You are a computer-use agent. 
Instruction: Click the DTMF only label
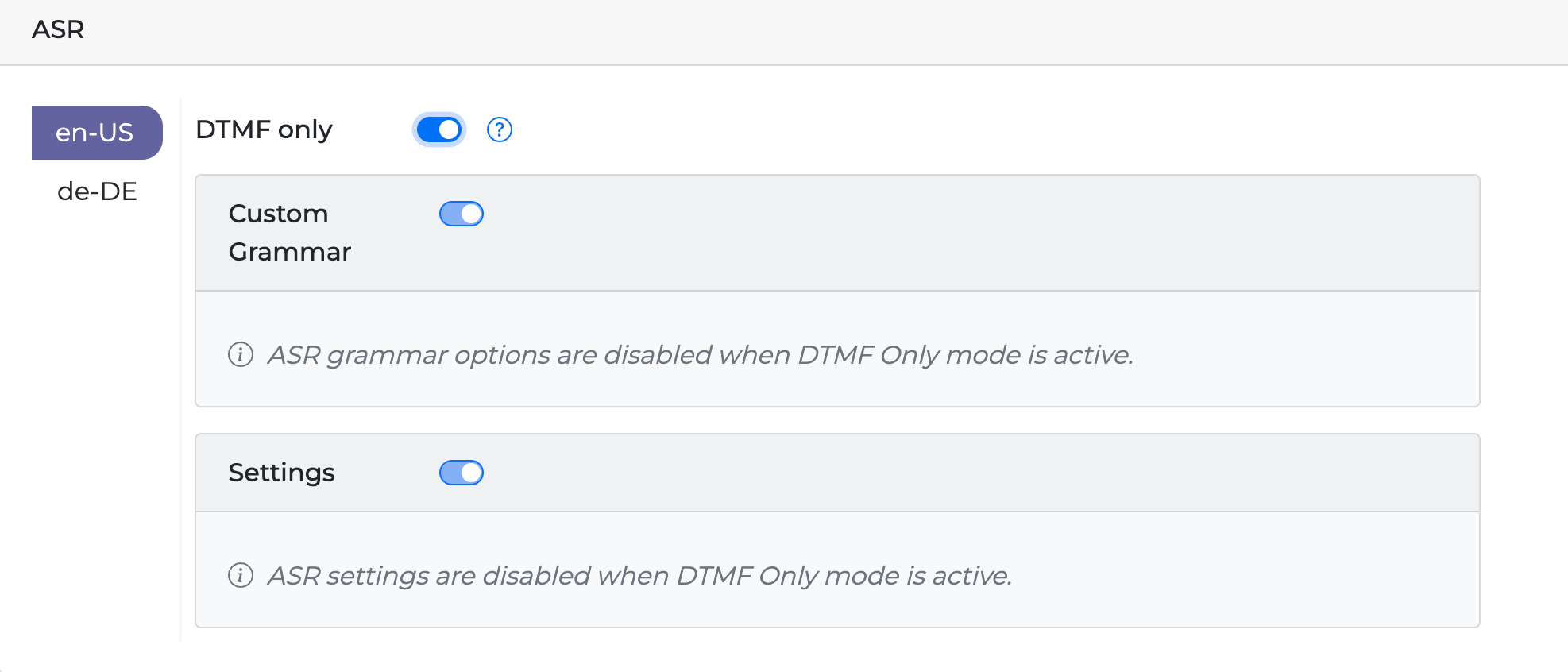point(264,129)
